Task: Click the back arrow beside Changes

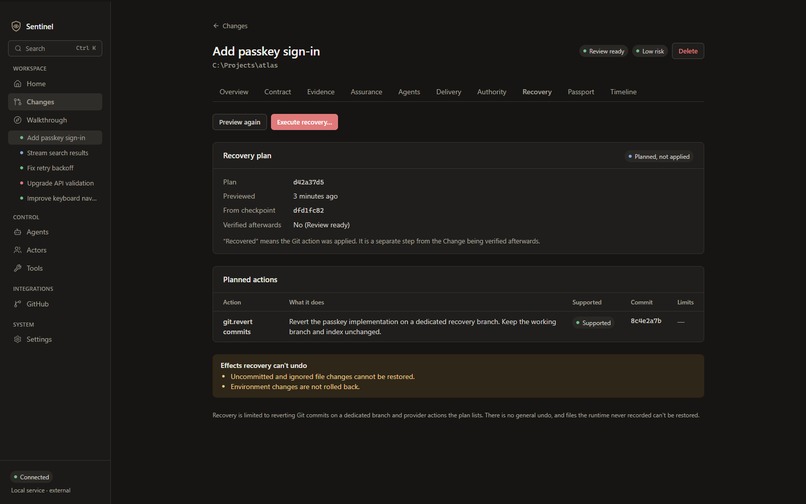Action: pyautogui.click(x=216, y=26)
